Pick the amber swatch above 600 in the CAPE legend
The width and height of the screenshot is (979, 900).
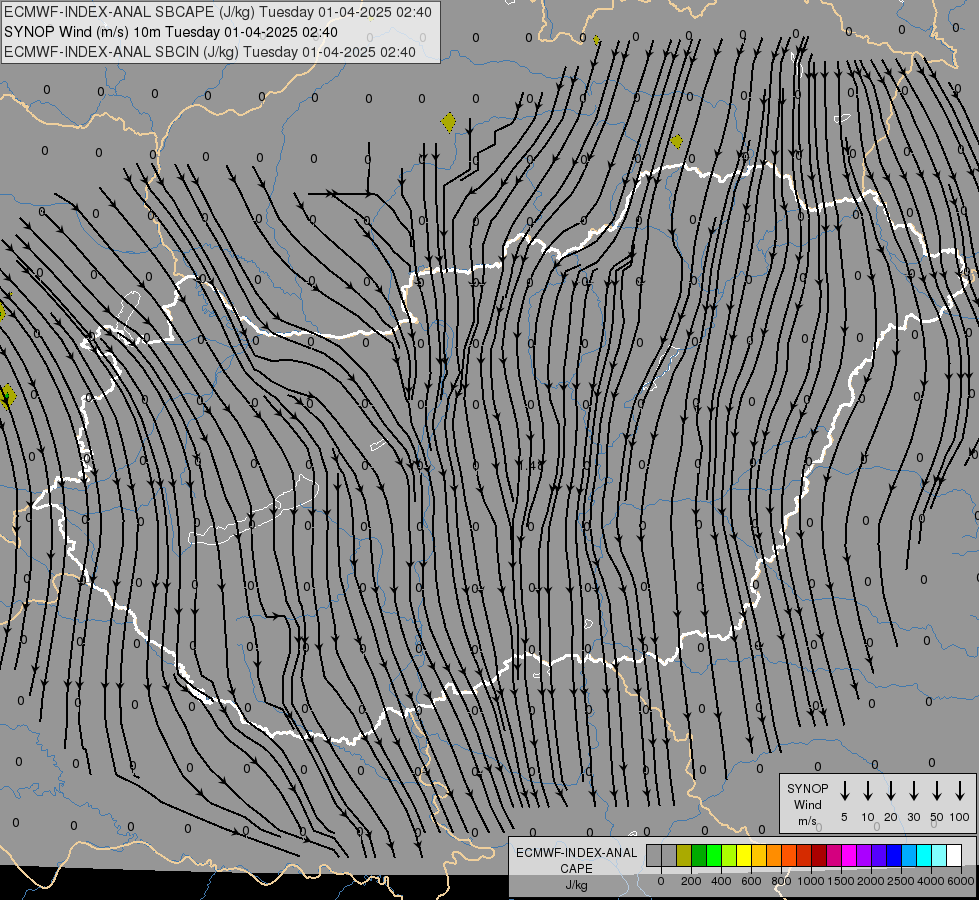click(759, 856)
